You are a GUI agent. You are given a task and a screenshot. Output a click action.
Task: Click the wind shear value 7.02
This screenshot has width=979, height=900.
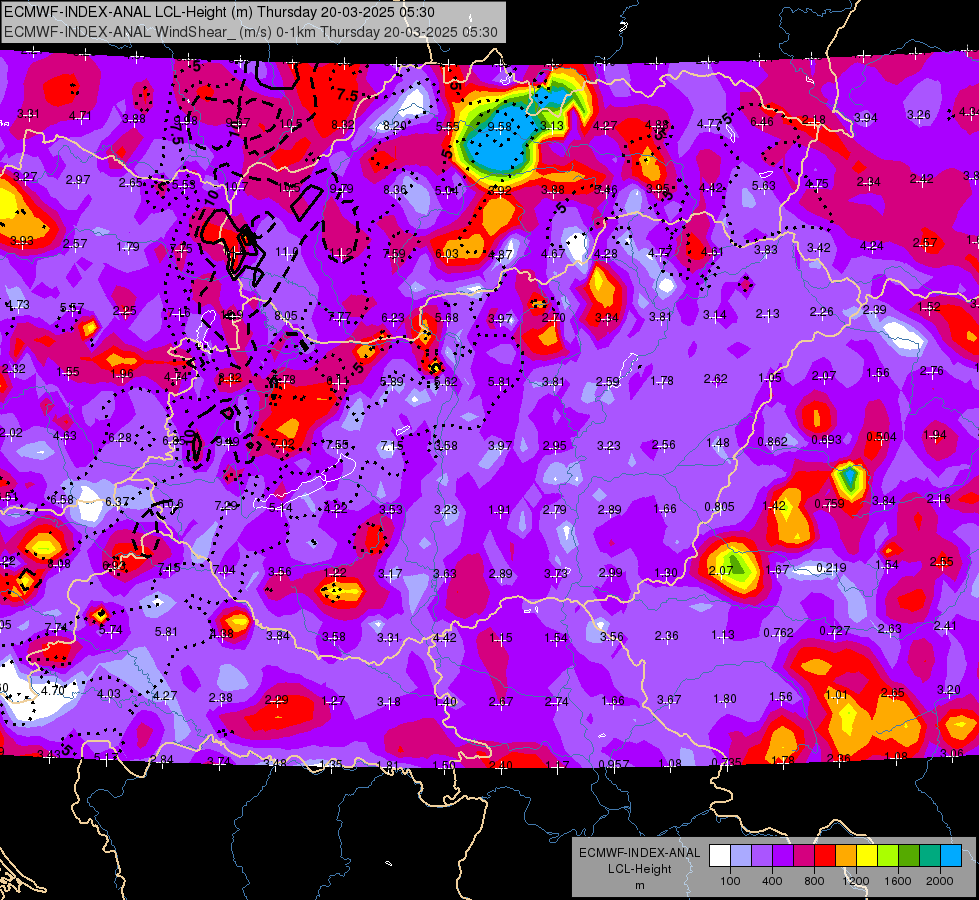point(283,443)
